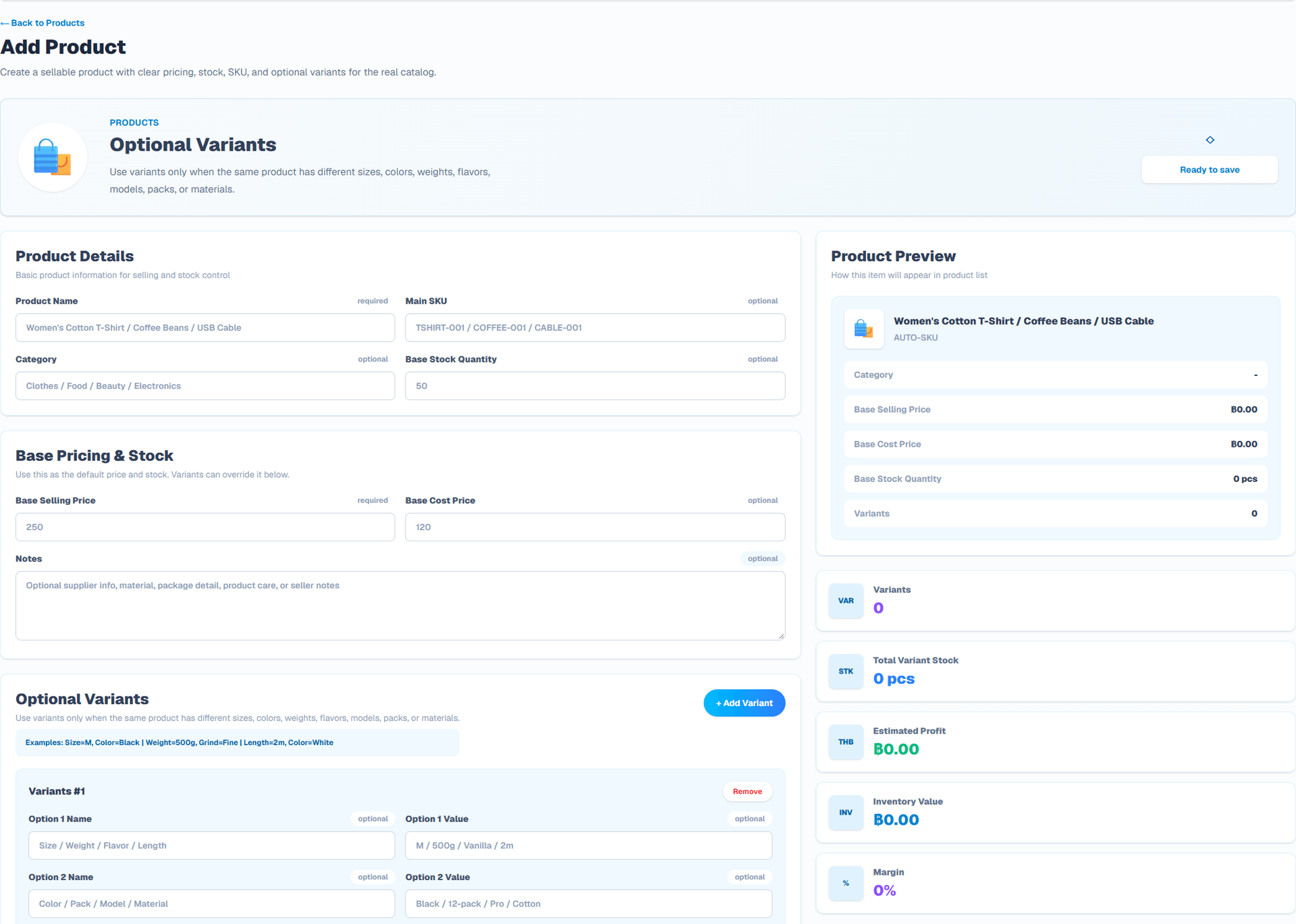The height and width of the screenshot is (924, 1296).
Task: Click the Estimated Profit ฿0.00 value
Action: click(896, 749)
